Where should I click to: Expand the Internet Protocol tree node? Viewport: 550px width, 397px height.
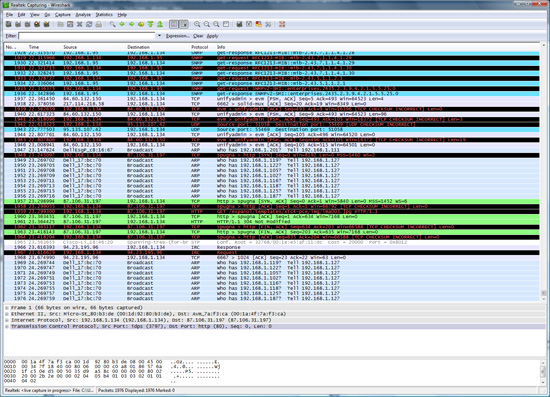point(7,320)
